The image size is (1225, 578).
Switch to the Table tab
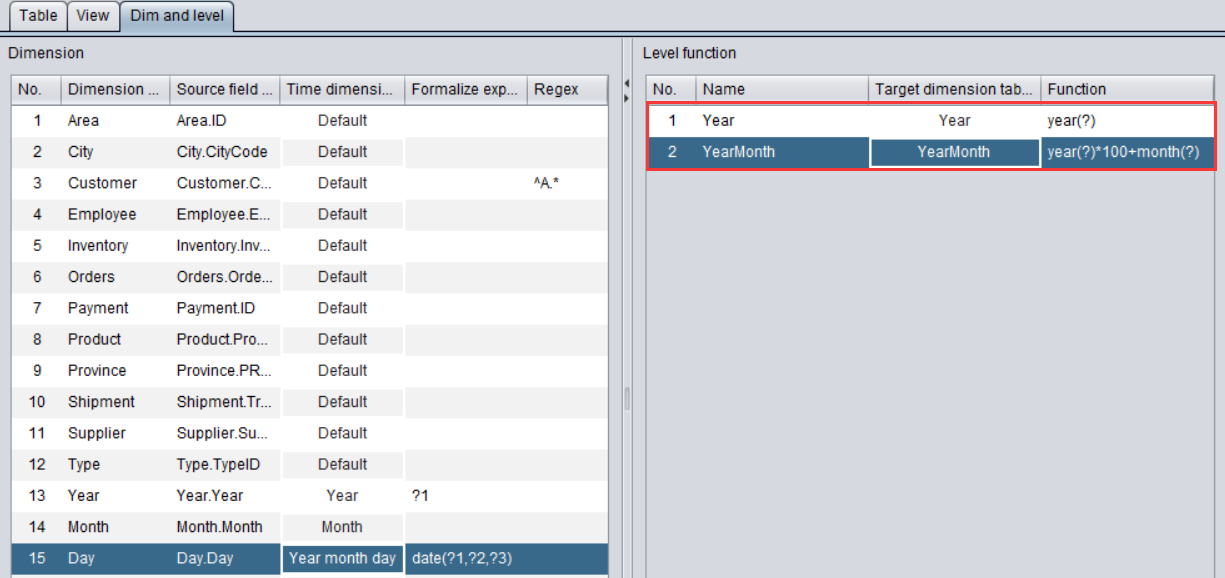pos(38,16)
